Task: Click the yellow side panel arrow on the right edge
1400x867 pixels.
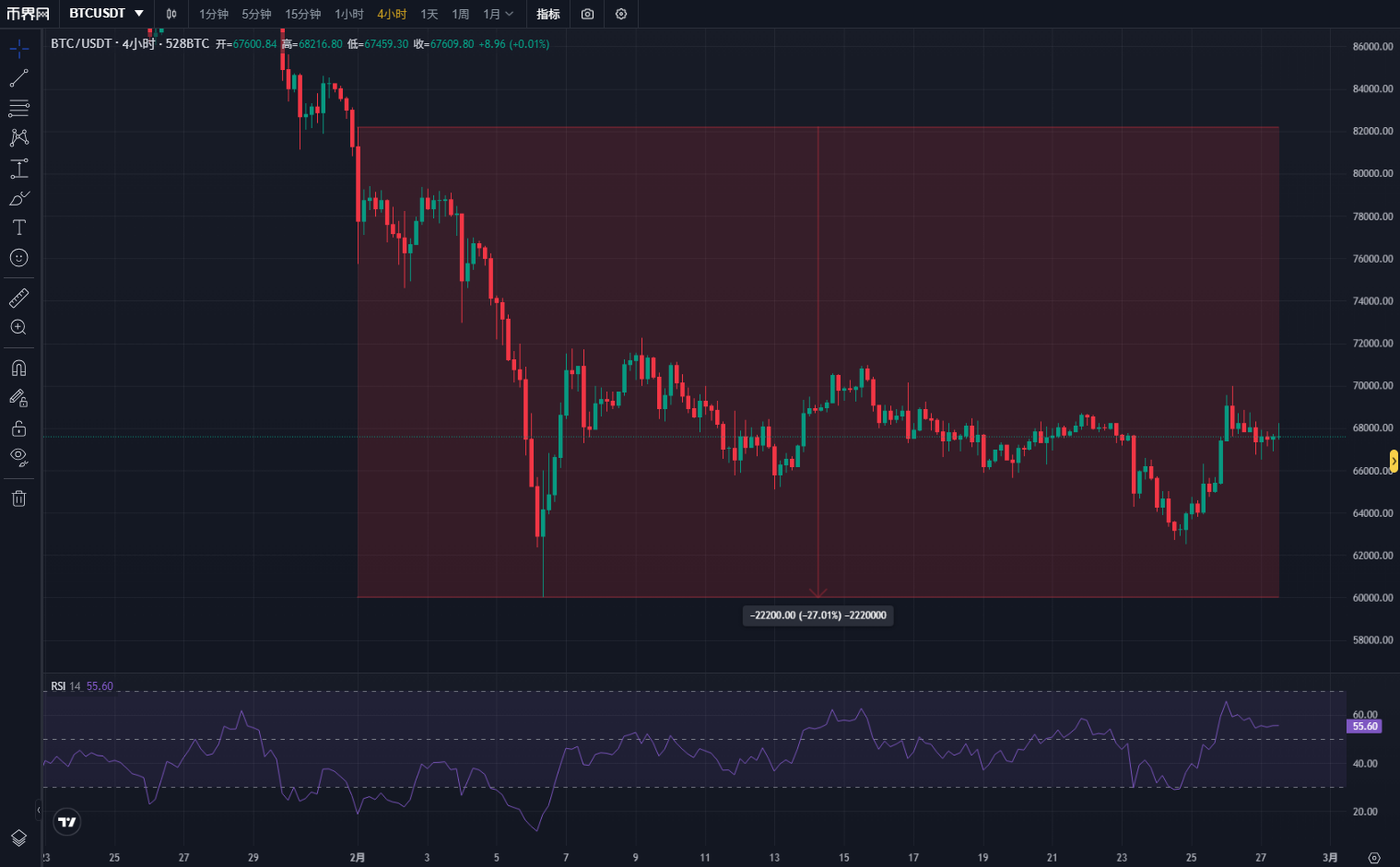Action: tap(1394, 461)
